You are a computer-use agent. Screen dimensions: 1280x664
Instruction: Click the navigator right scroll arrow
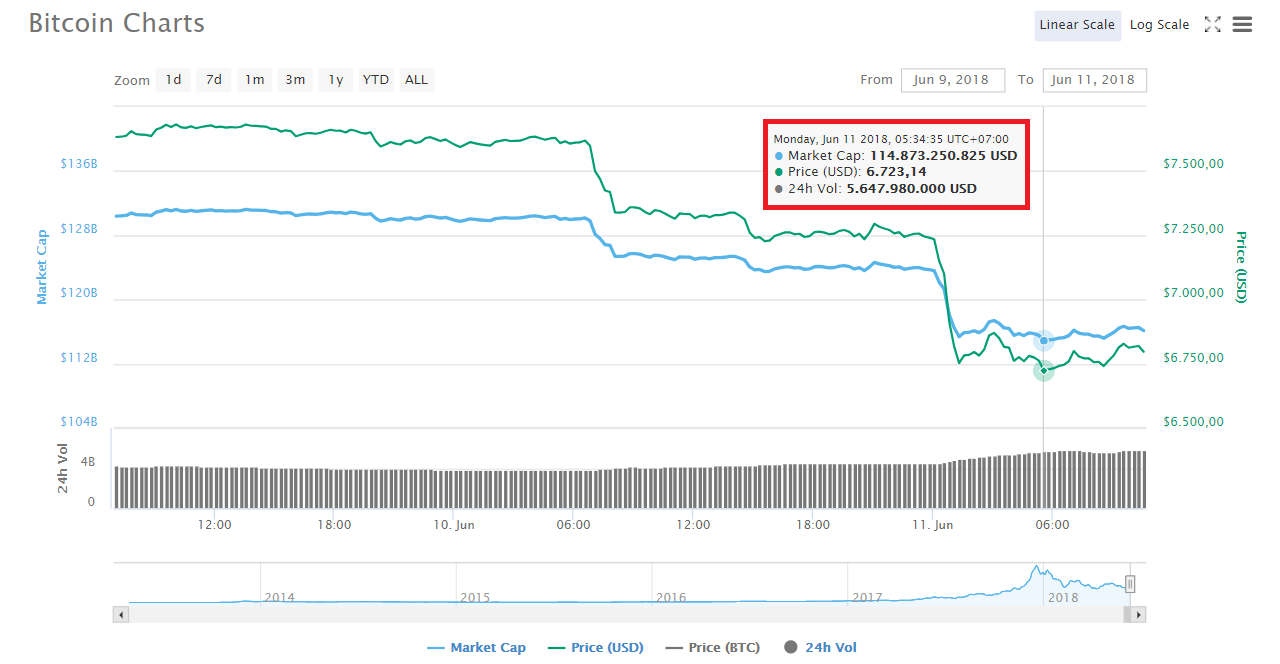tap(1138, 614)
